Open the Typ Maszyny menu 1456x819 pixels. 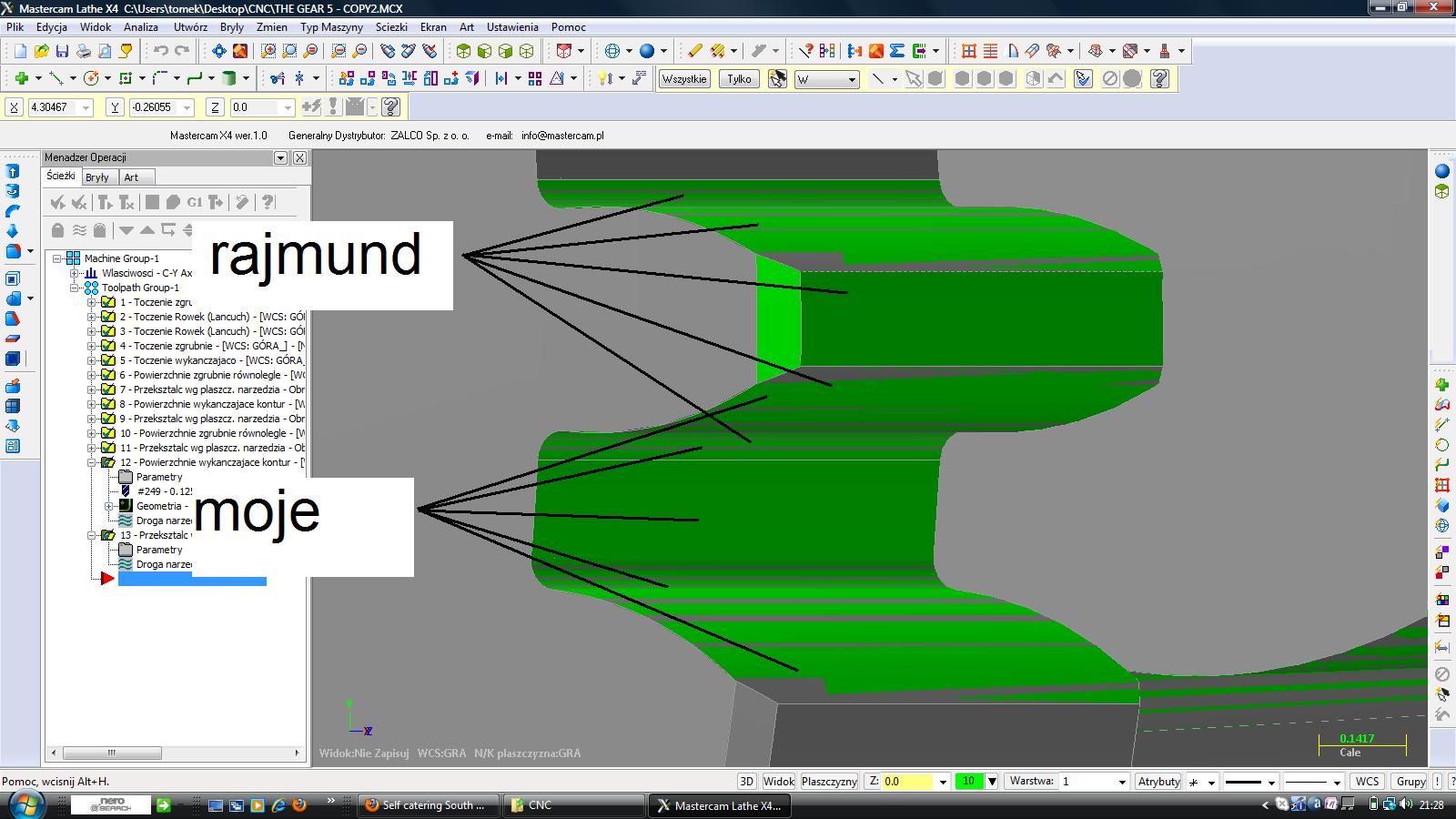pyautogui.click(x=331, y=27)
